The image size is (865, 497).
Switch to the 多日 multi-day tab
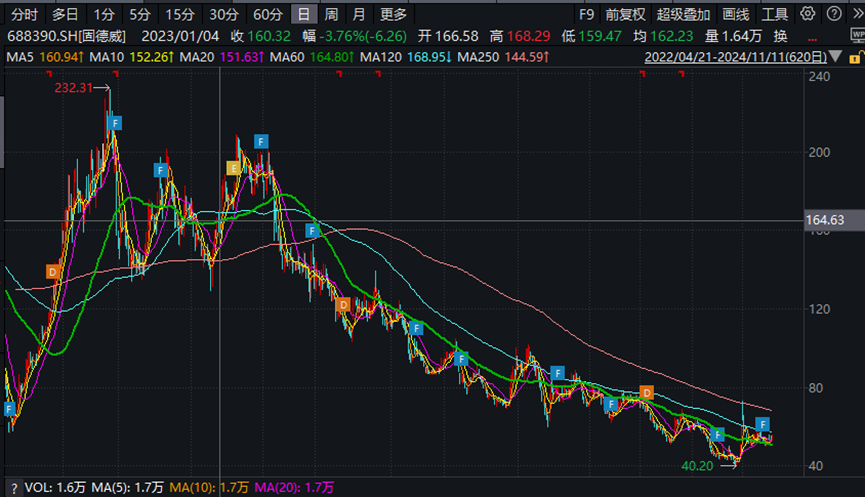66,14
